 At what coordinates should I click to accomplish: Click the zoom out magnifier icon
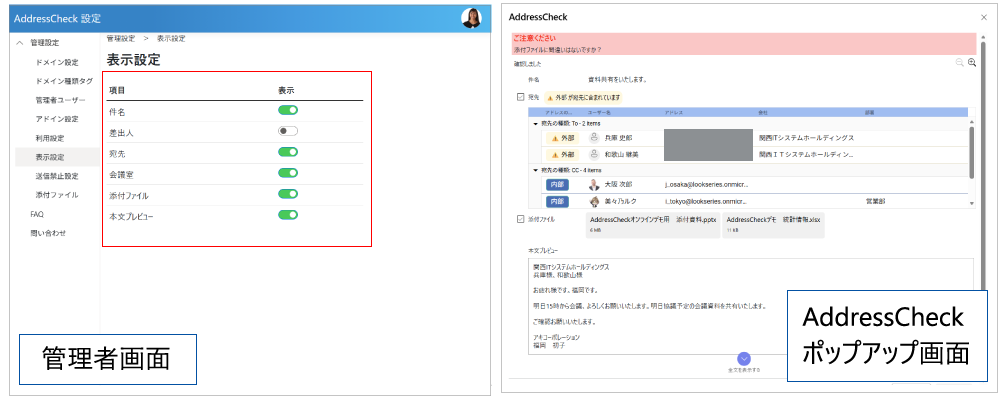point(960,63)
